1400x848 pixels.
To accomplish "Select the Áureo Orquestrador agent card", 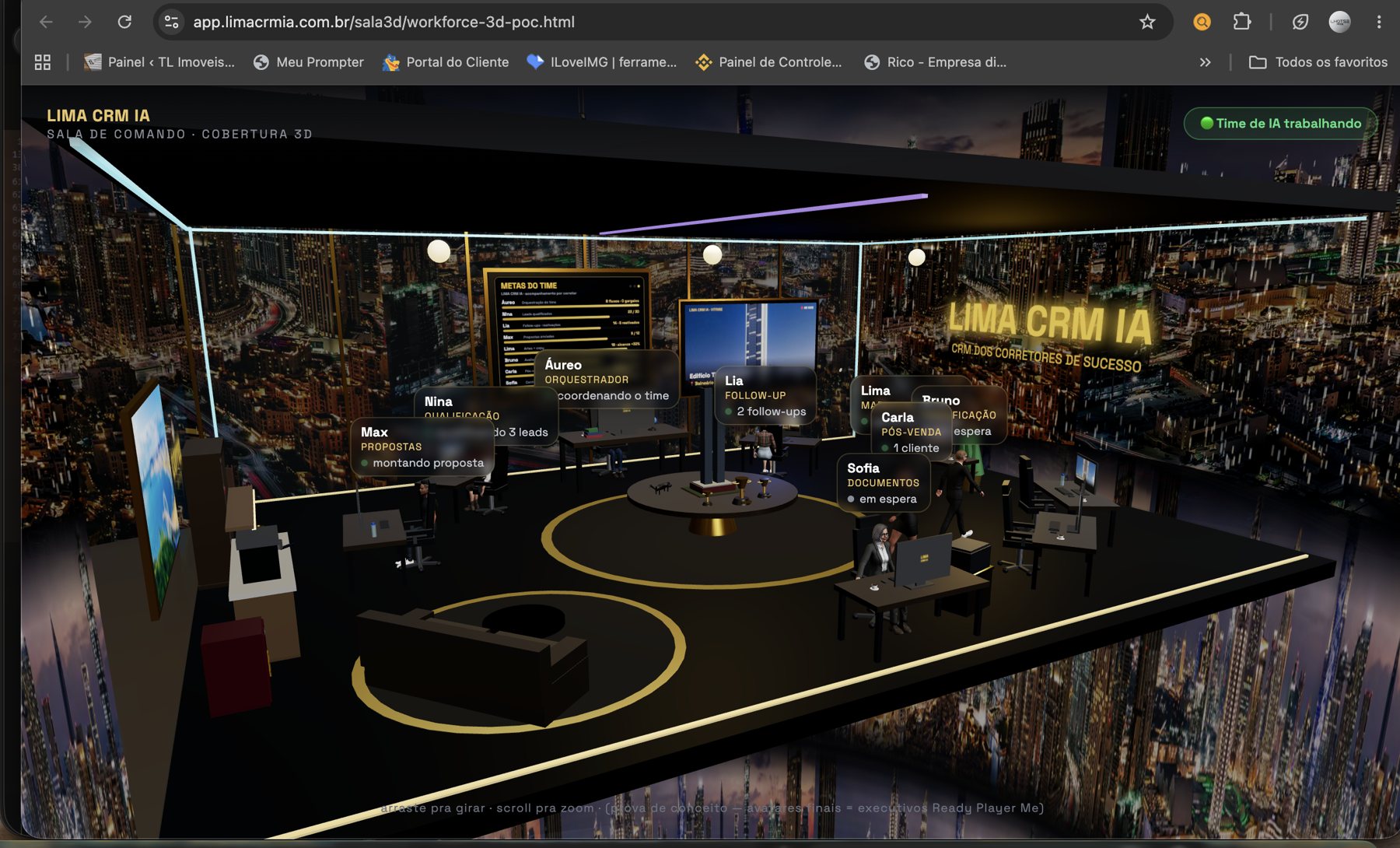I will pyautogui.click(x=607, y=379).
